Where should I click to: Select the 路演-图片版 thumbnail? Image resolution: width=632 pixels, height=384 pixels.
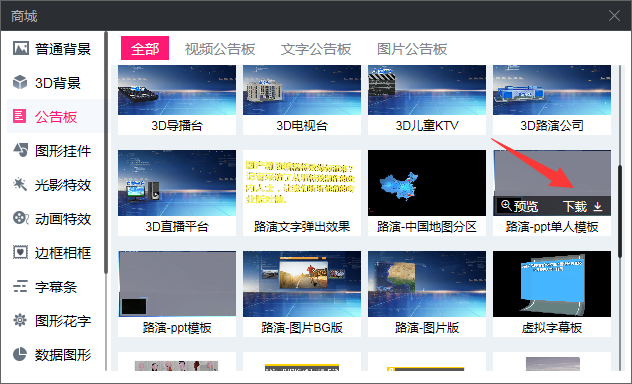click(x=427, y=284)
